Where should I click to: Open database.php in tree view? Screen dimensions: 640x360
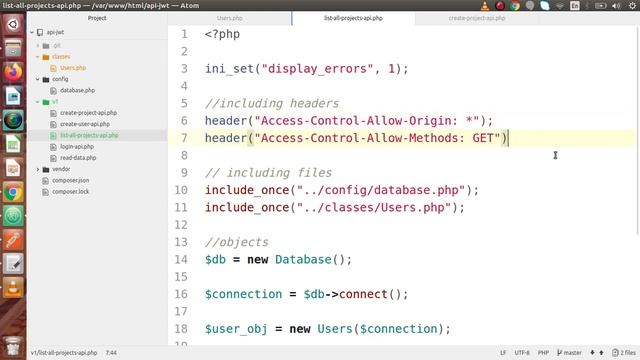(x=77, y=91)
